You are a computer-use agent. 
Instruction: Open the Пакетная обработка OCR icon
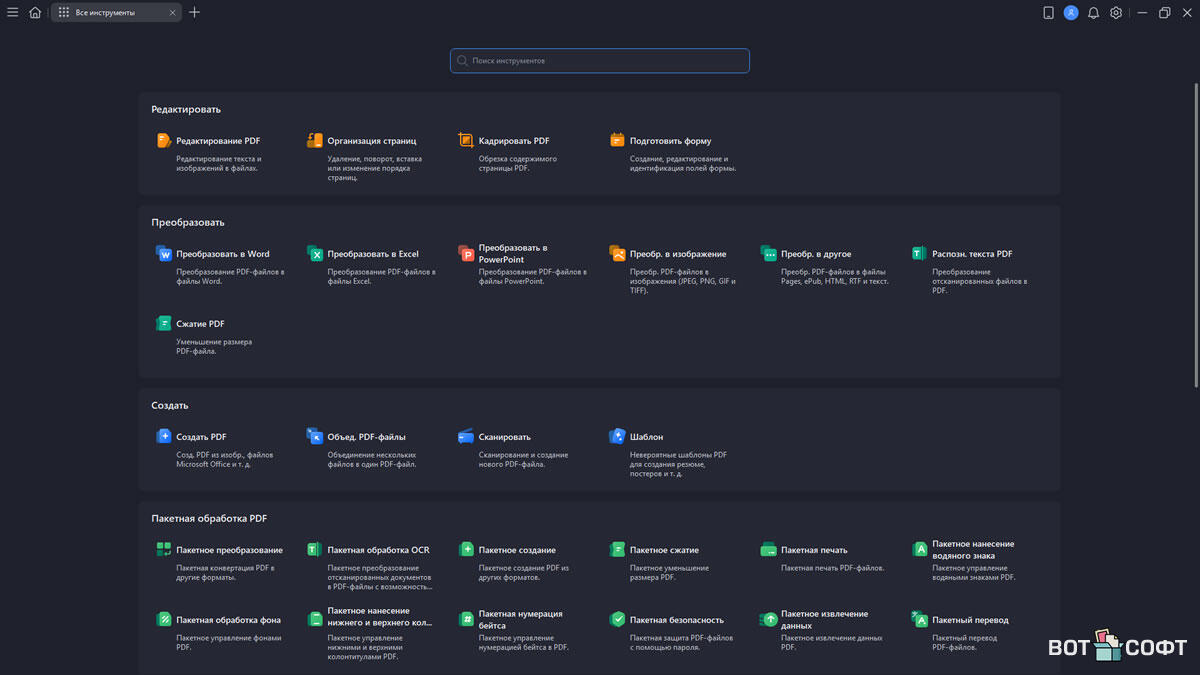coord(315,550)
